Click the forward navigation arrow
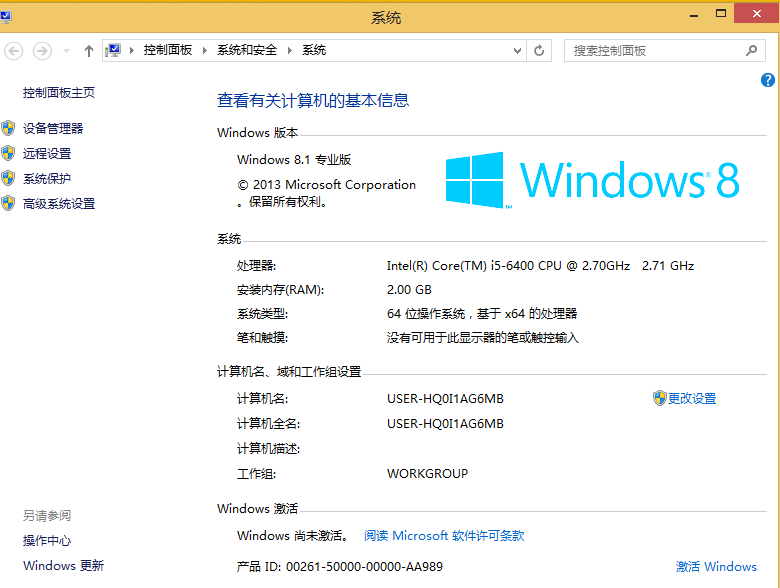Viewport: 780px width, 588px height. point(42,50)
